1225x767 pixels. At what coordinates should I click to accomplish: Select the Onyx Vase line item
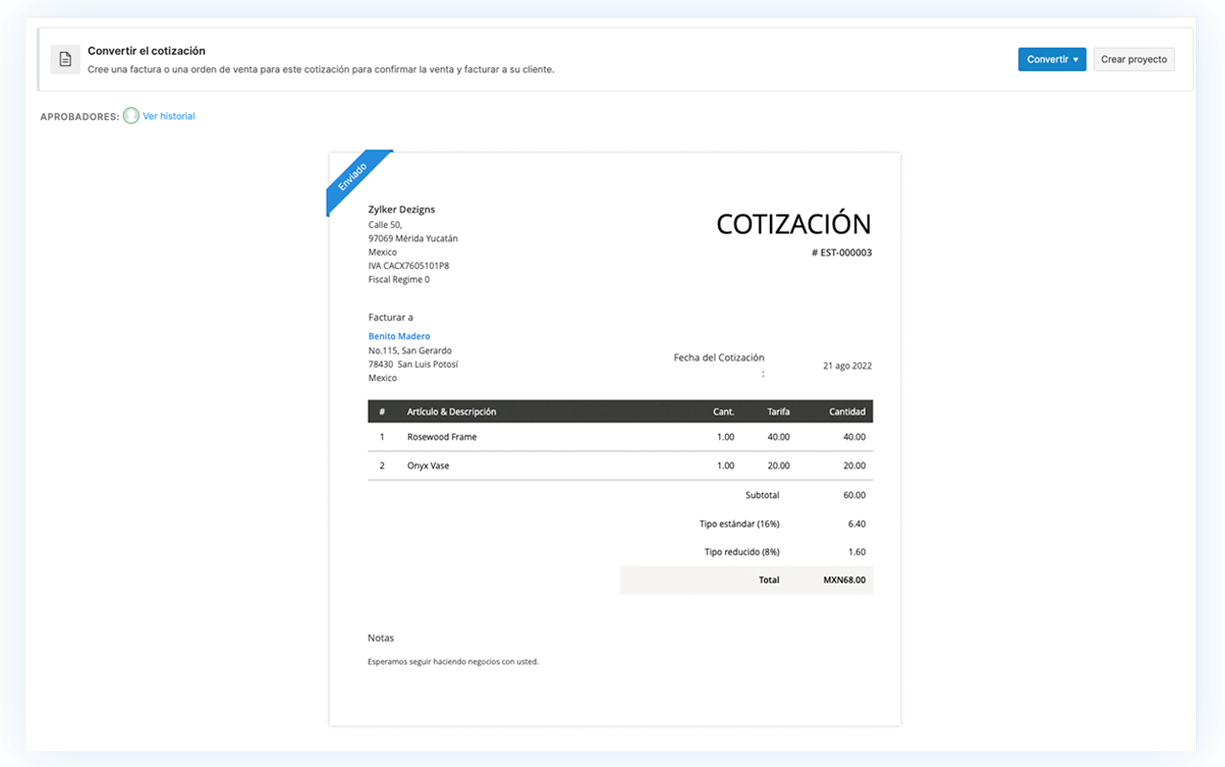429,465
